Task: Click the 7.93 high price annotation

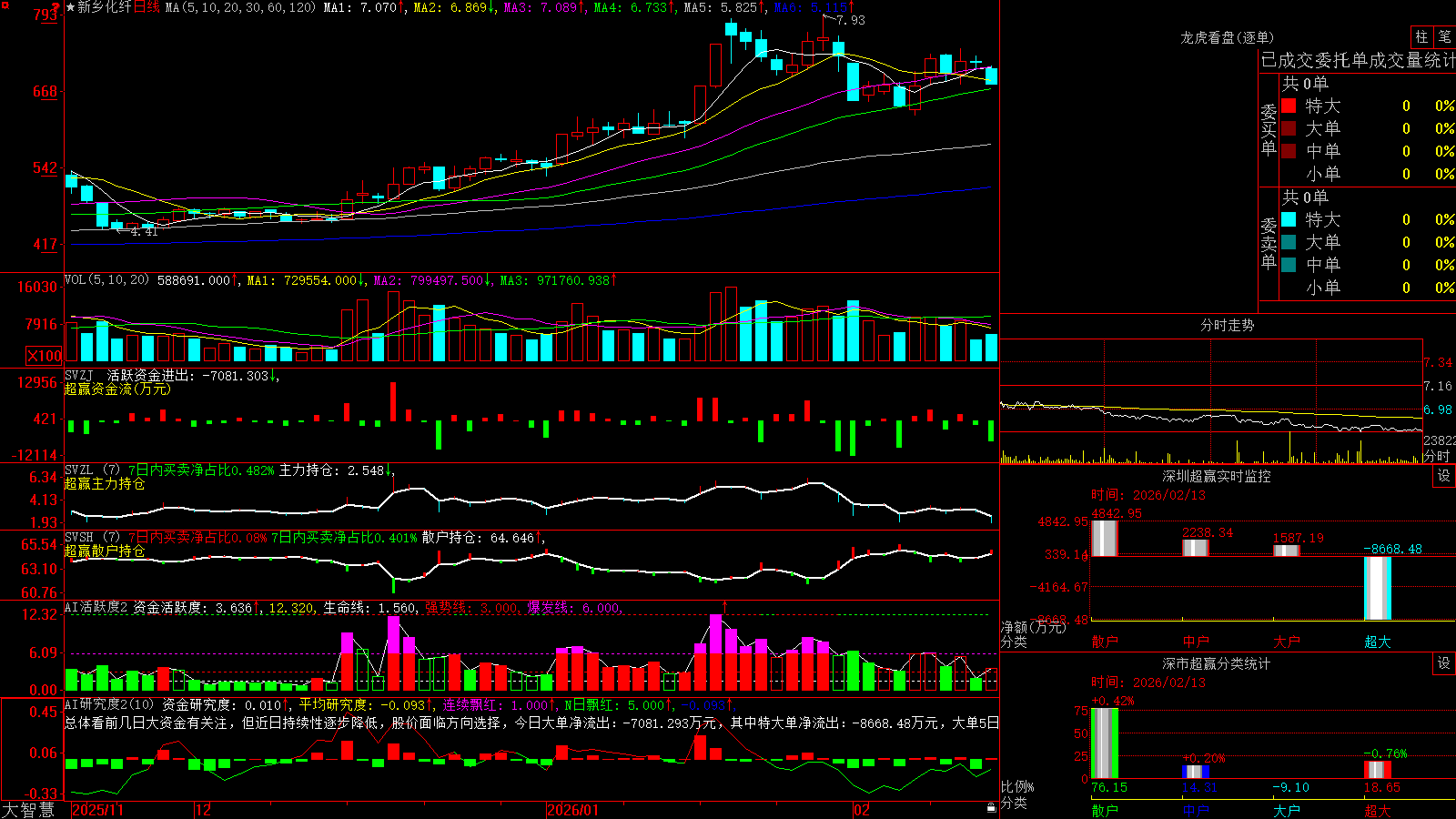Action: tap(851, 20)
